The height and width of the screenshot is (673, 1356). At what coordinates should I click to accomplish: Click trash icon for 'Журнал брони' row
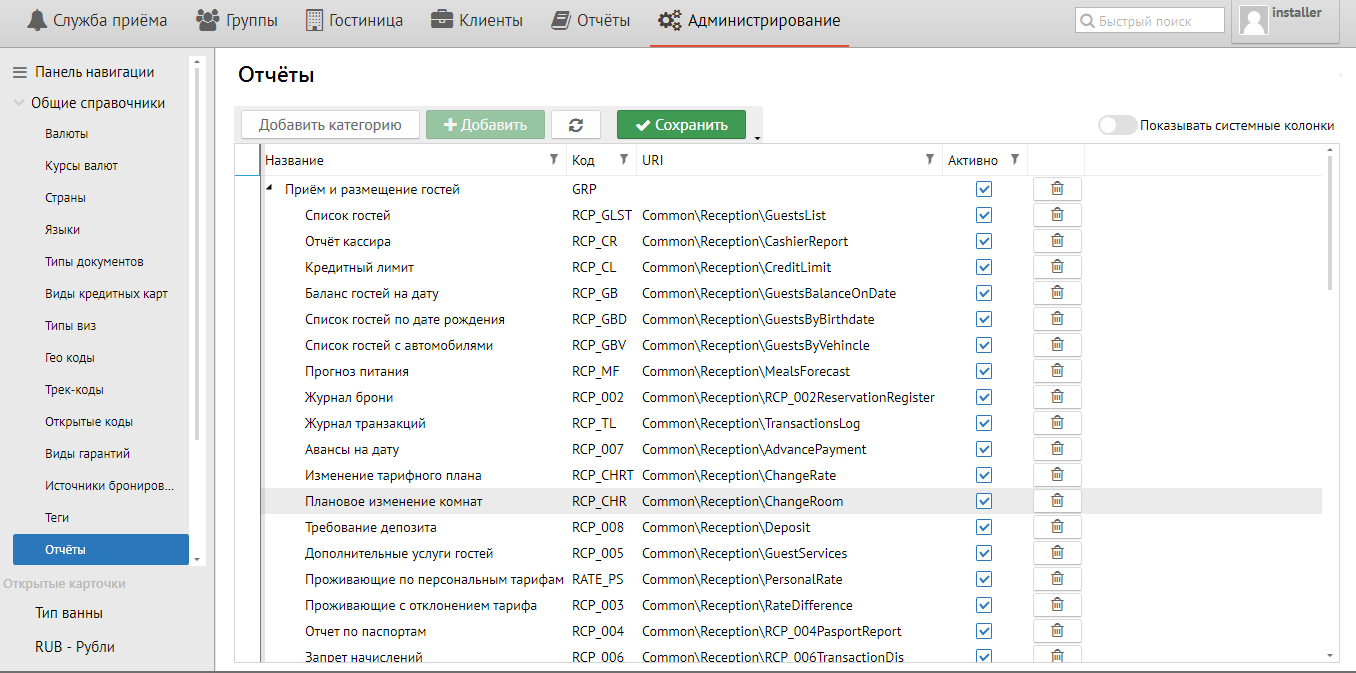pos(1057,397)
